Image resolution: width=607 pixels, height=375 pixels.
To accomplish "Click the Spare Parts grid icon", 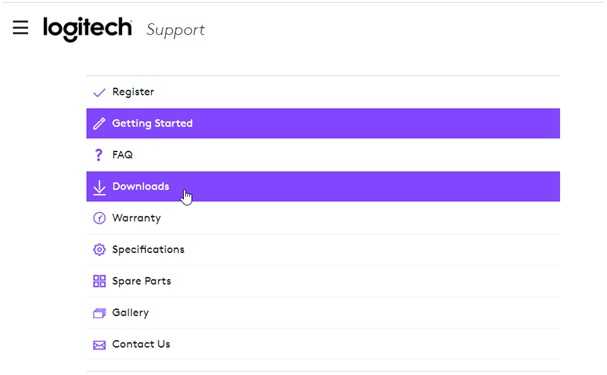I will tap(99, 281).
